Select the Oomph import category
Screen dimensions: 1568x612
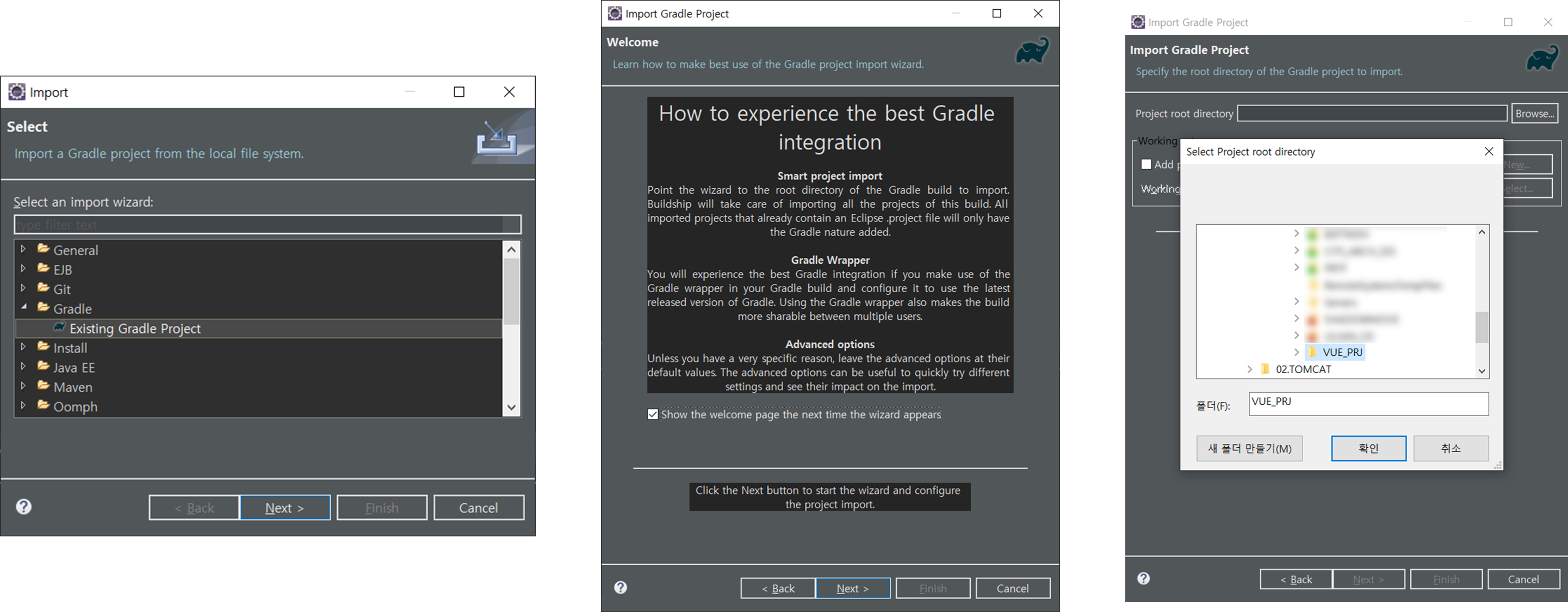coord(75,406)
